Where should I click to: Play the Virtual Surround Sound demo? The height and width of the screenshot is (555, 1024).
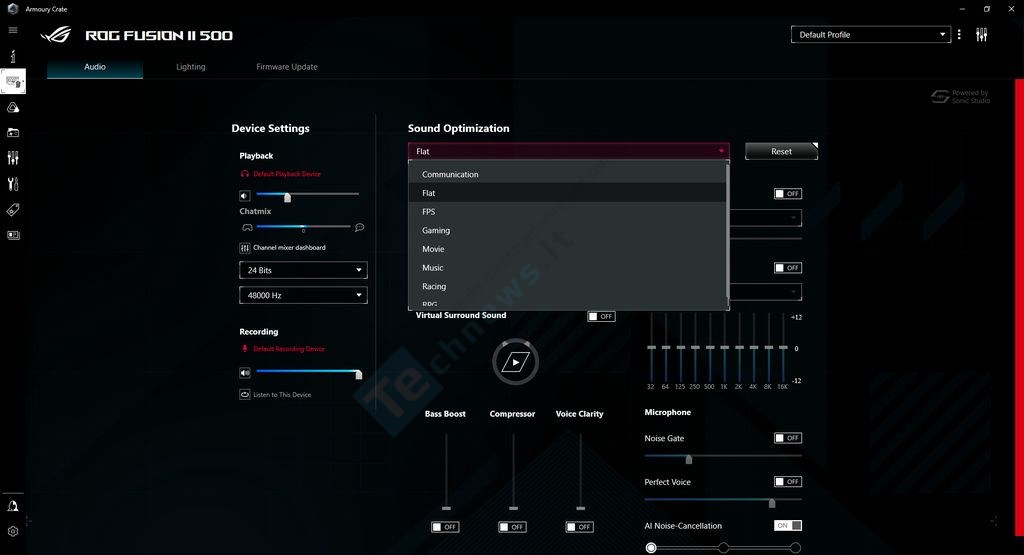515,362
